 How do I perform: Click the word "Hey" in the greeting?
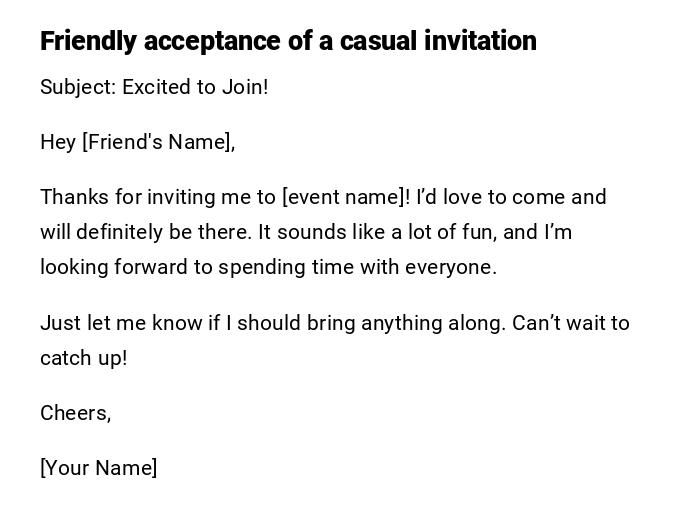pyautogui.click(x=58, y=142)
